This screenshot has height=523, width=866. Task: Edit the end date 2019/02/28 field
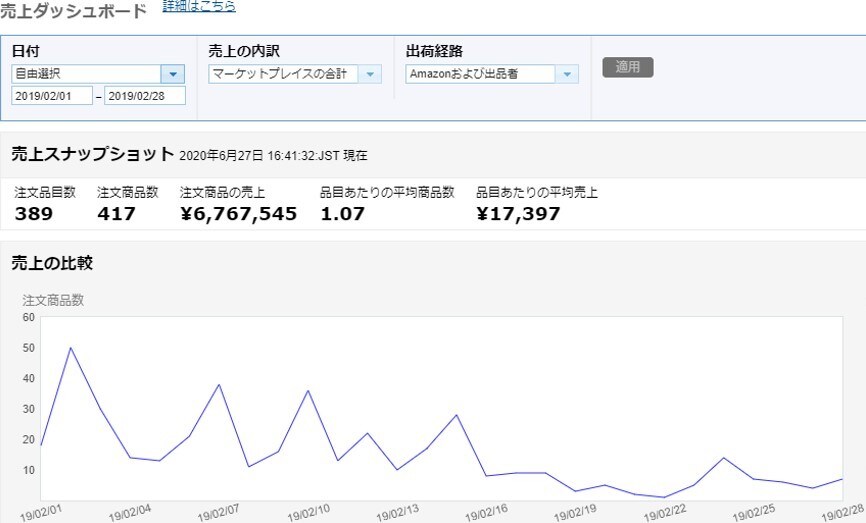[x=145, y=96]
